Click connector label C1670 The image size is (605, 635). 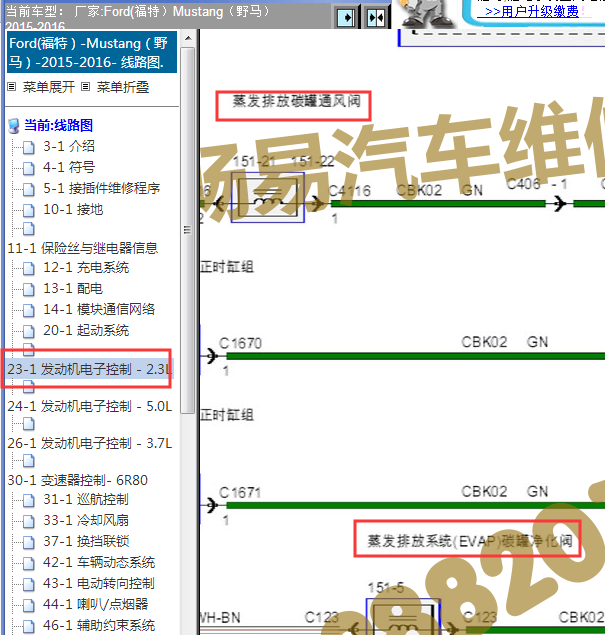click(241, 343)
